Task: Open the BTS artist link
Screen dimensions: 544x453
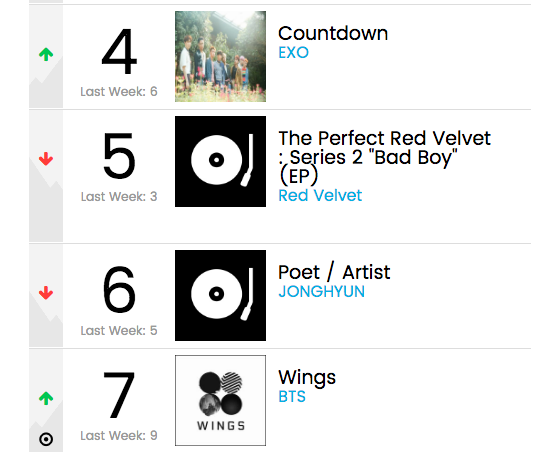Action: point(292,396)
